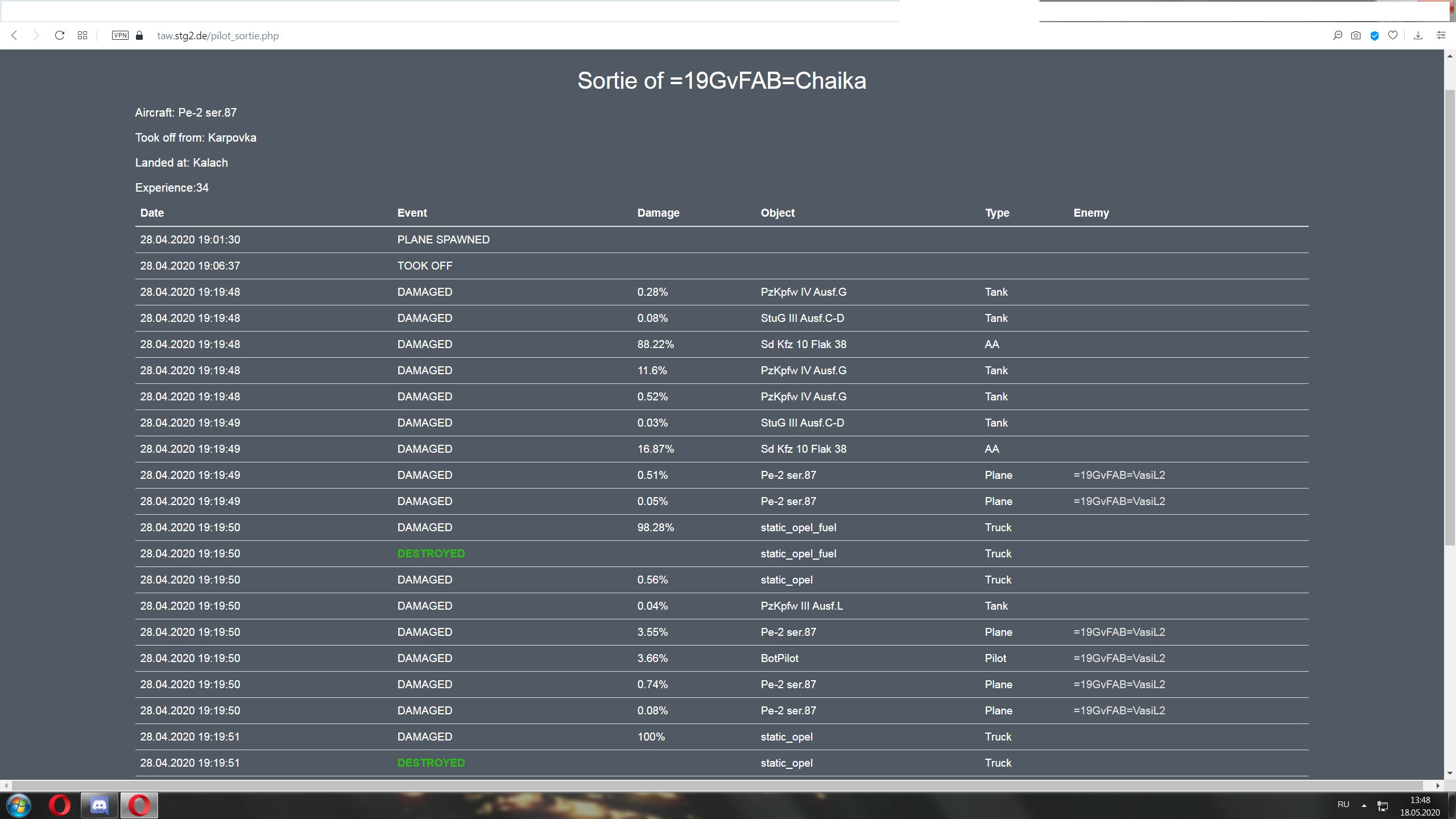Show hidden system tray icons
The height and width of the screenshot is (819, 1456).
(1364, 805)
